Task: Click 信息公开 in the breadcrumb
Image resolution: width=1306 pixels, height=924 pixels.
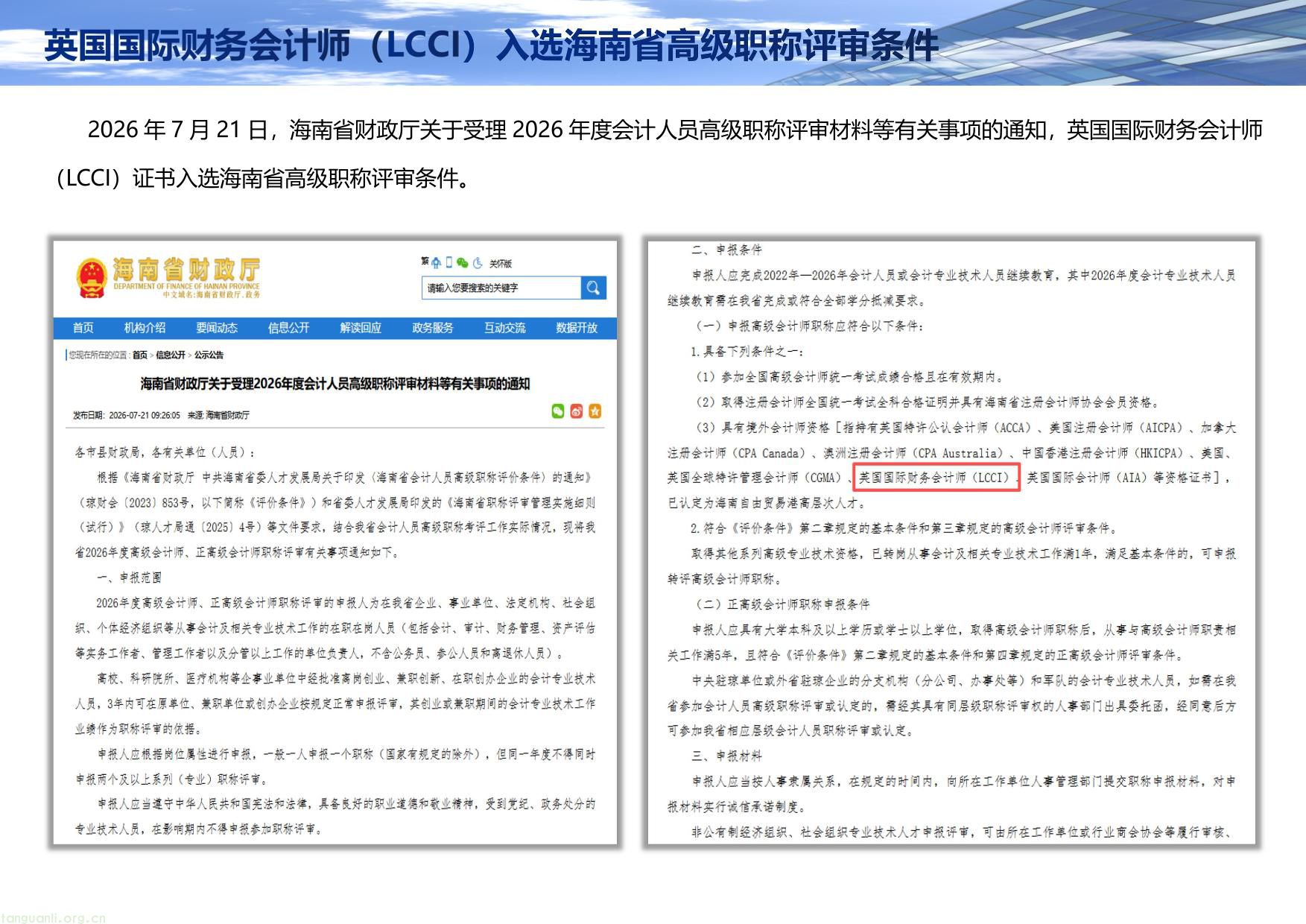Action: [x=171, y=355]
